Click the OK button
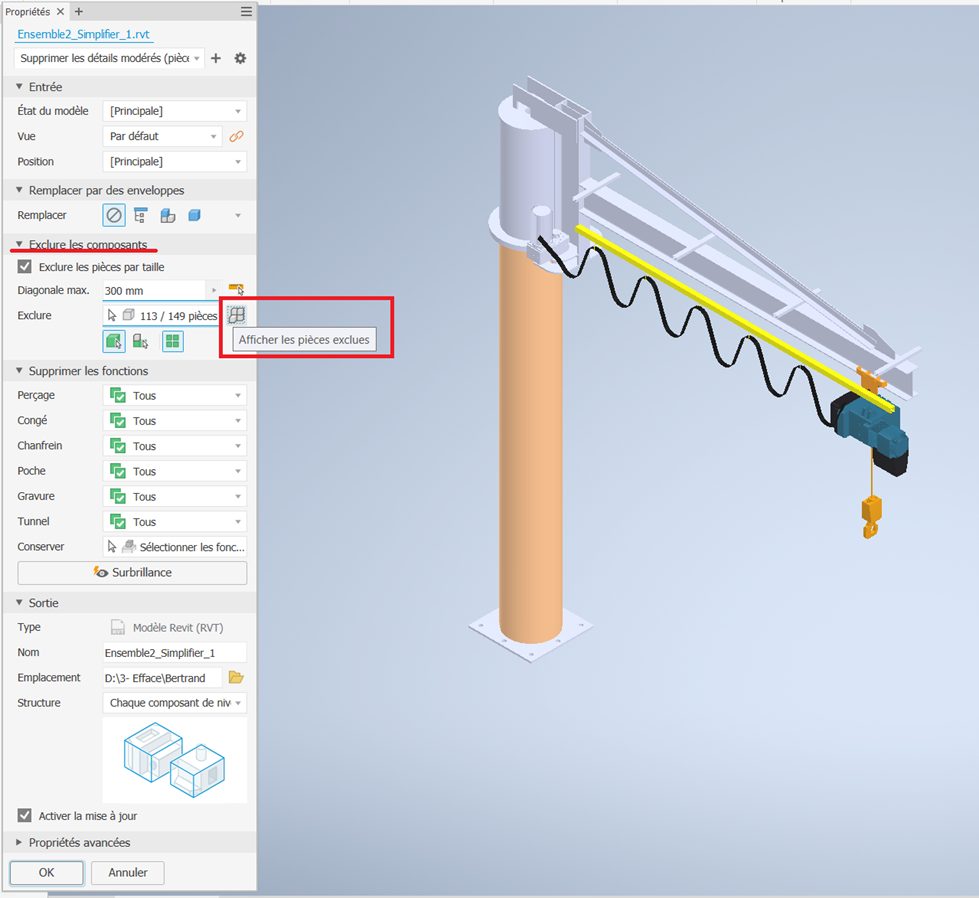Screen dimensions: 979x898 (x=46, y=872)
